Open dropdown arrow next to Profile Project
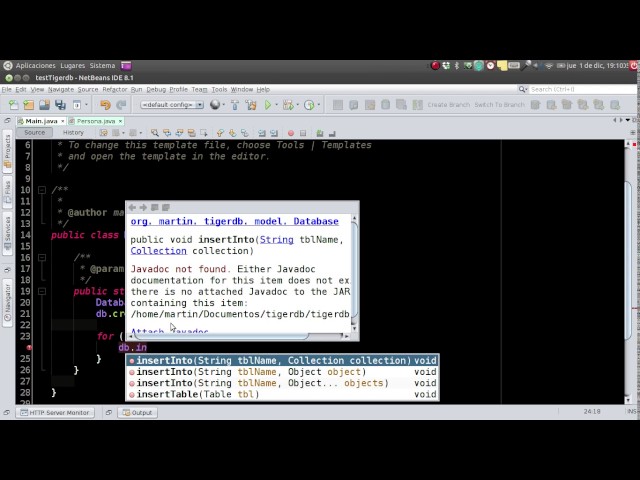Screen dimensions: 640x480 (319, 105)
